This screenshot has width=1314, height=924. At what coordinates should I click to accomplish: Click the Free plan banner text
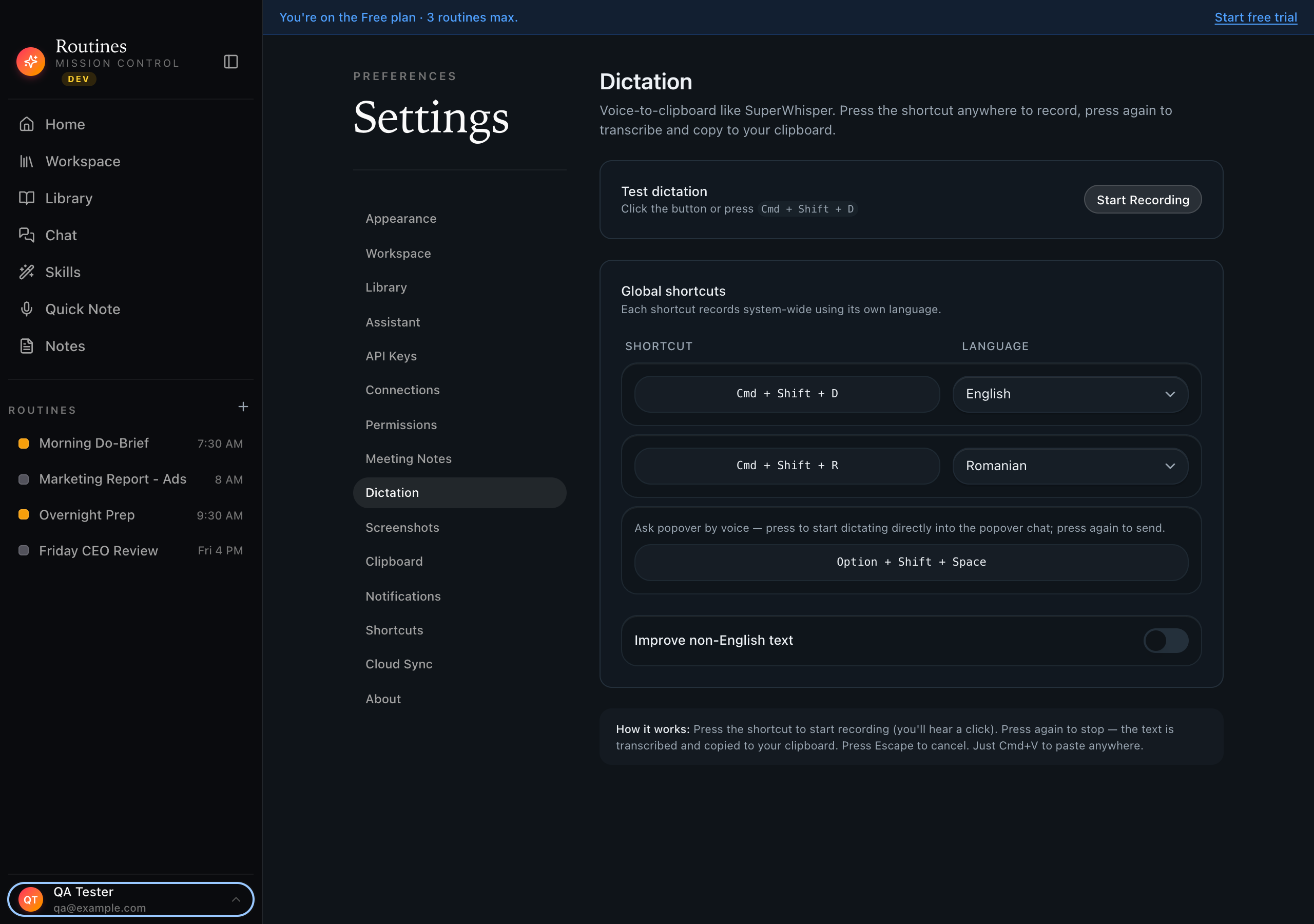point(398,17)
